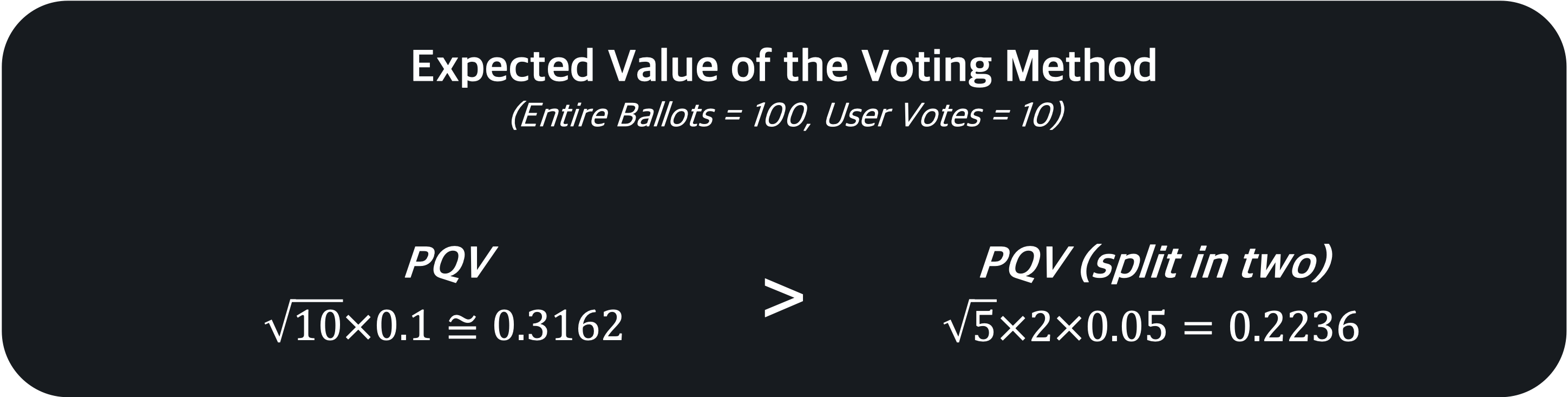Click the approximately-equal symbol in the left formula
This screenshot has width=1568, height=397.
pyautogui.click(x=462, y=327)
